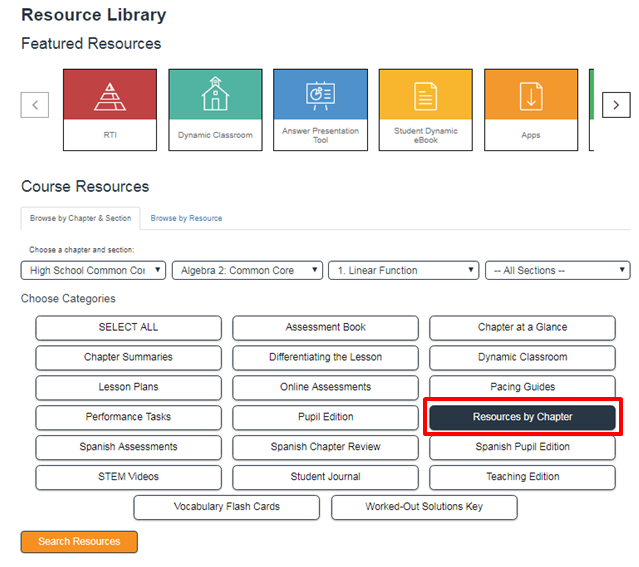Open the Student Dynamic eBook tile
Screen dimensions: 639x567
click(x=426, y=109)
